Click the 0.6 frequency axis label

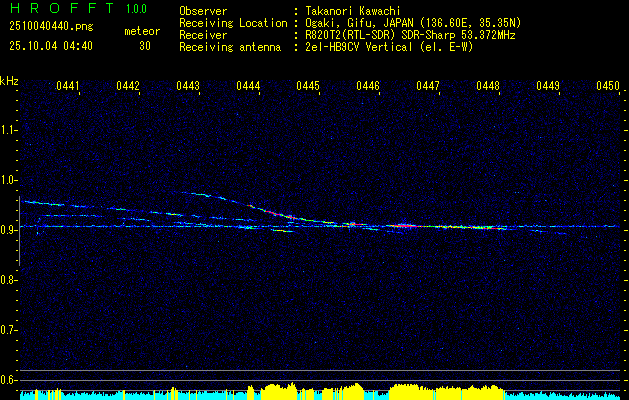(x=9, y=379)
